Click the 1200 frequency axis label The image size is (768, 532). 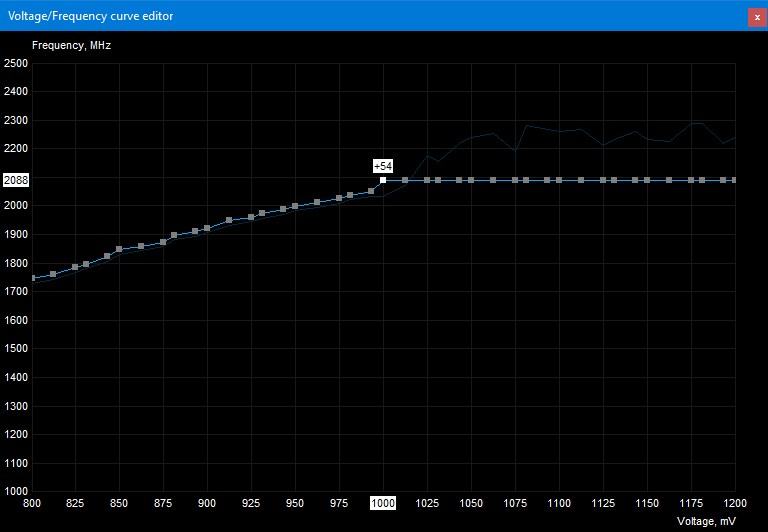pos(16,435)
